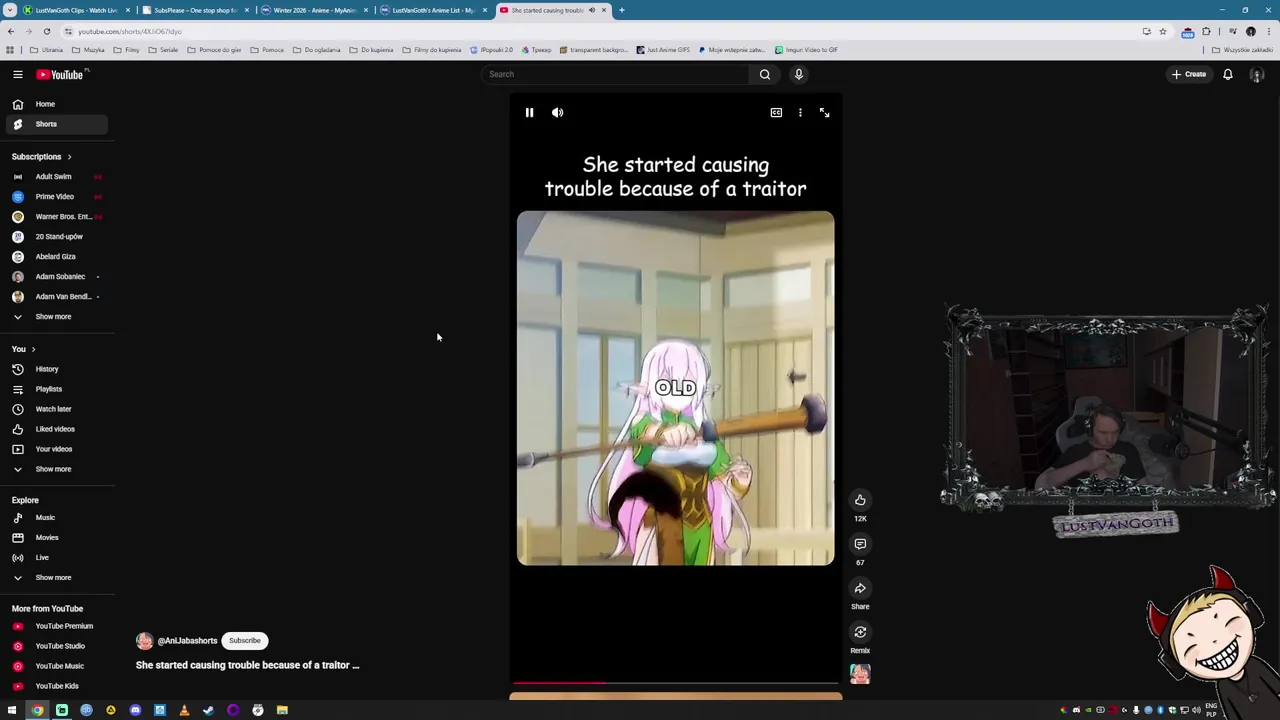1280x720 pixels.
Task: Click into the YouTube Search field
Action: (615, 74)
